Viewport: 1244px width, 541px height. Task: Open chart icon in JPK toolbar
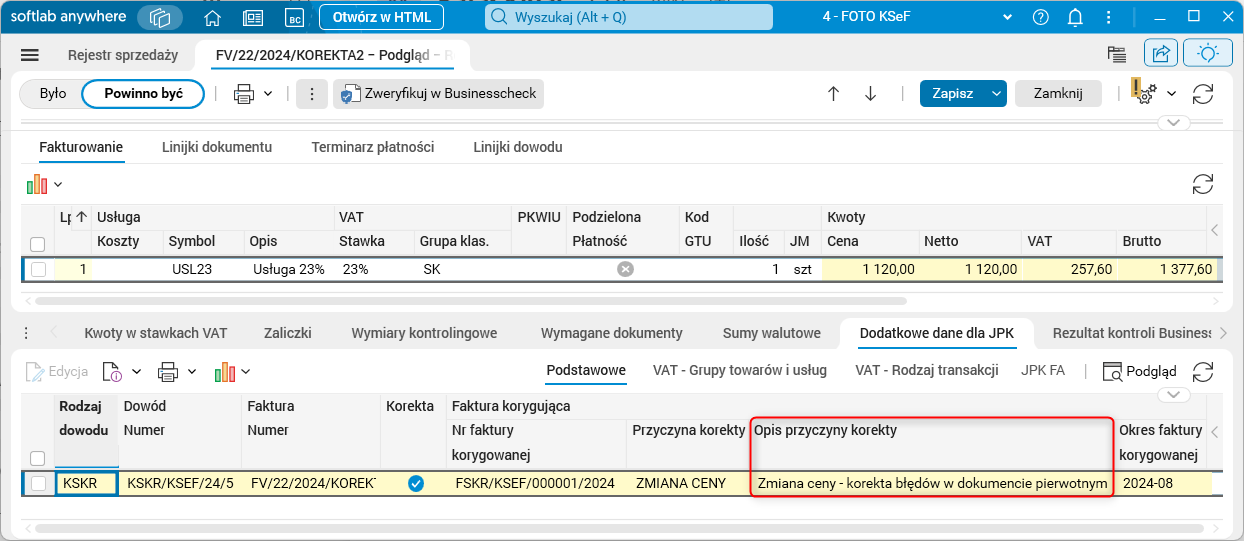[225, 372]
